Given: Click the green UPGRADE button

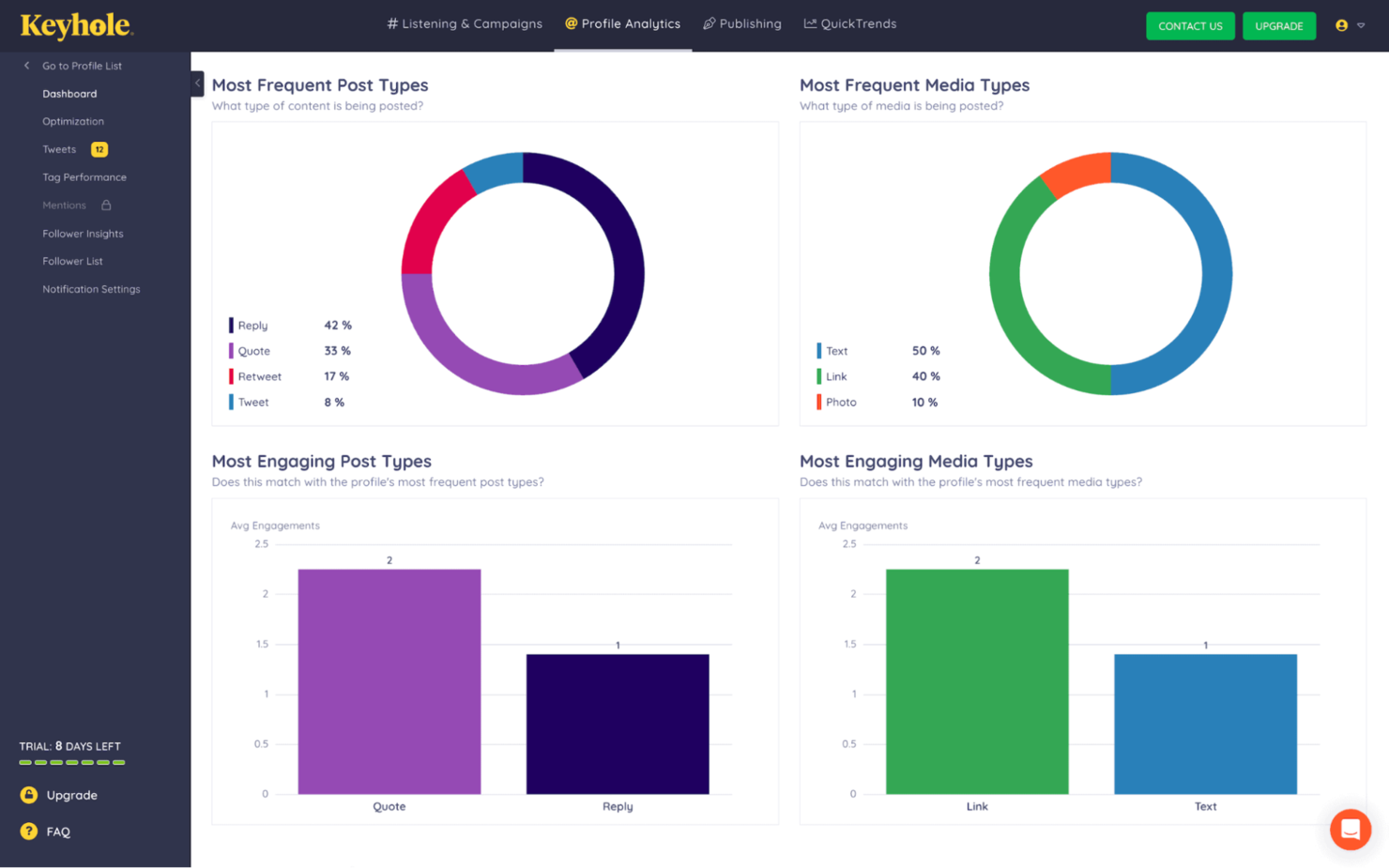Looking at the screenshot, I should pyautogui.click(x=1279, y=26).
